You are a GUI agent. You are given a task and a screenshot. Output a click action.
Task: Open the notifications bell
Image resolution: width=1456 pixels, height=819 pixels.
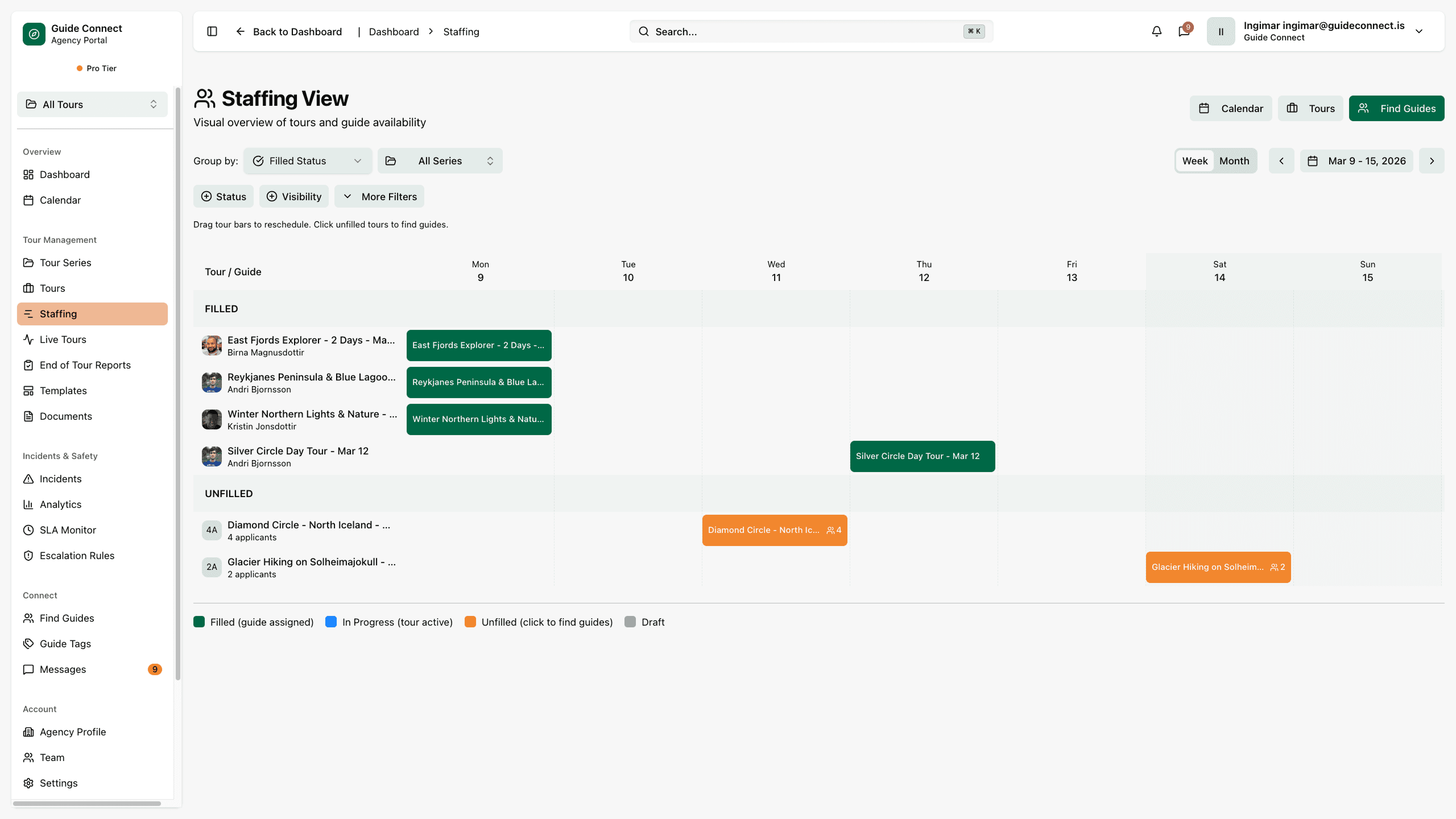(1156, 31)
